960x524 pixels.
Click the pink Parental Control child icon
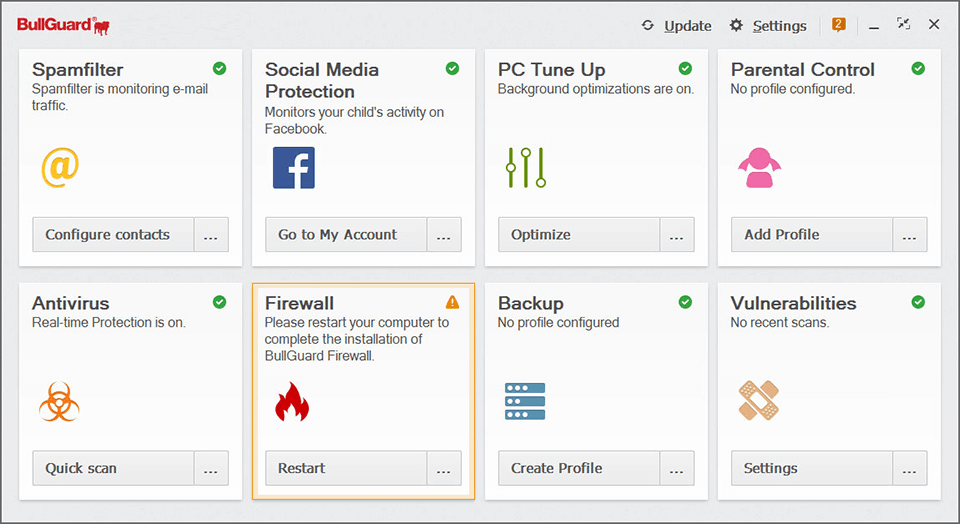759,168
